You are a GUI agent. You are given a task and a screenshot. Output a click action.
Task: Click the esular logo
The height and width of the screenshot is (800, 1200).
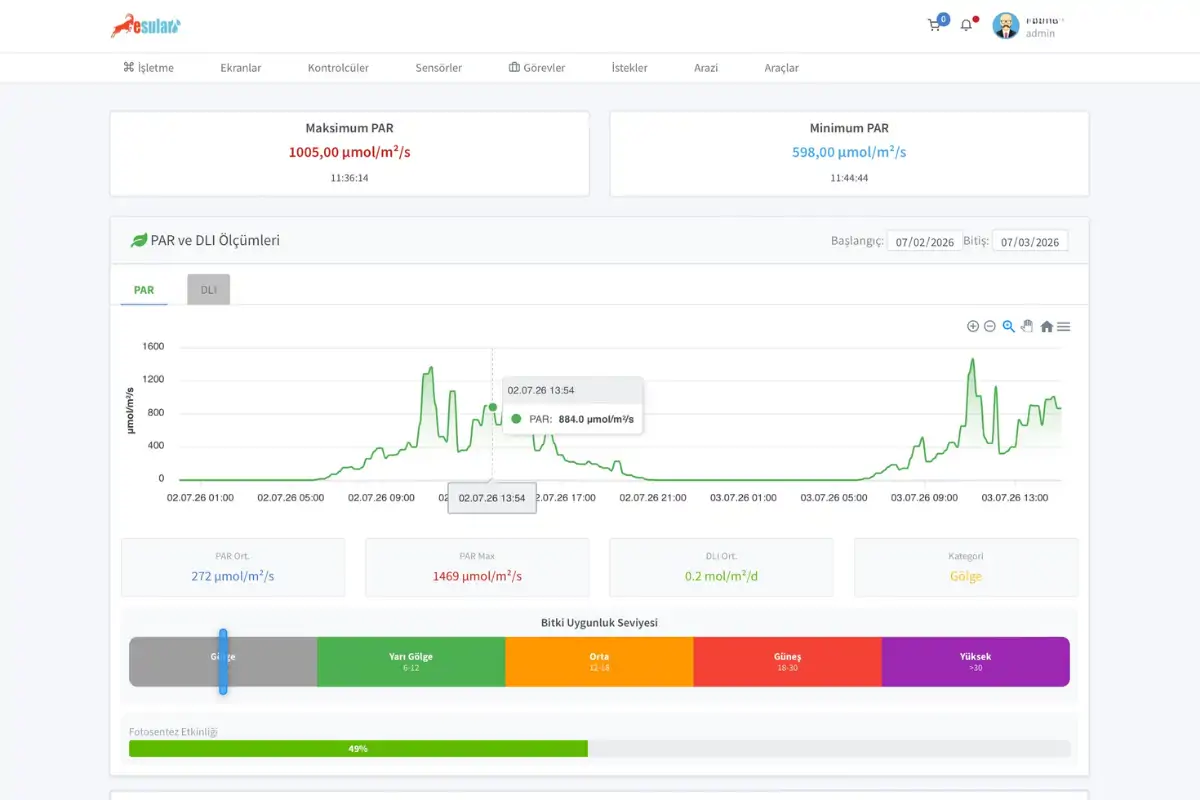tap(146, 26)
